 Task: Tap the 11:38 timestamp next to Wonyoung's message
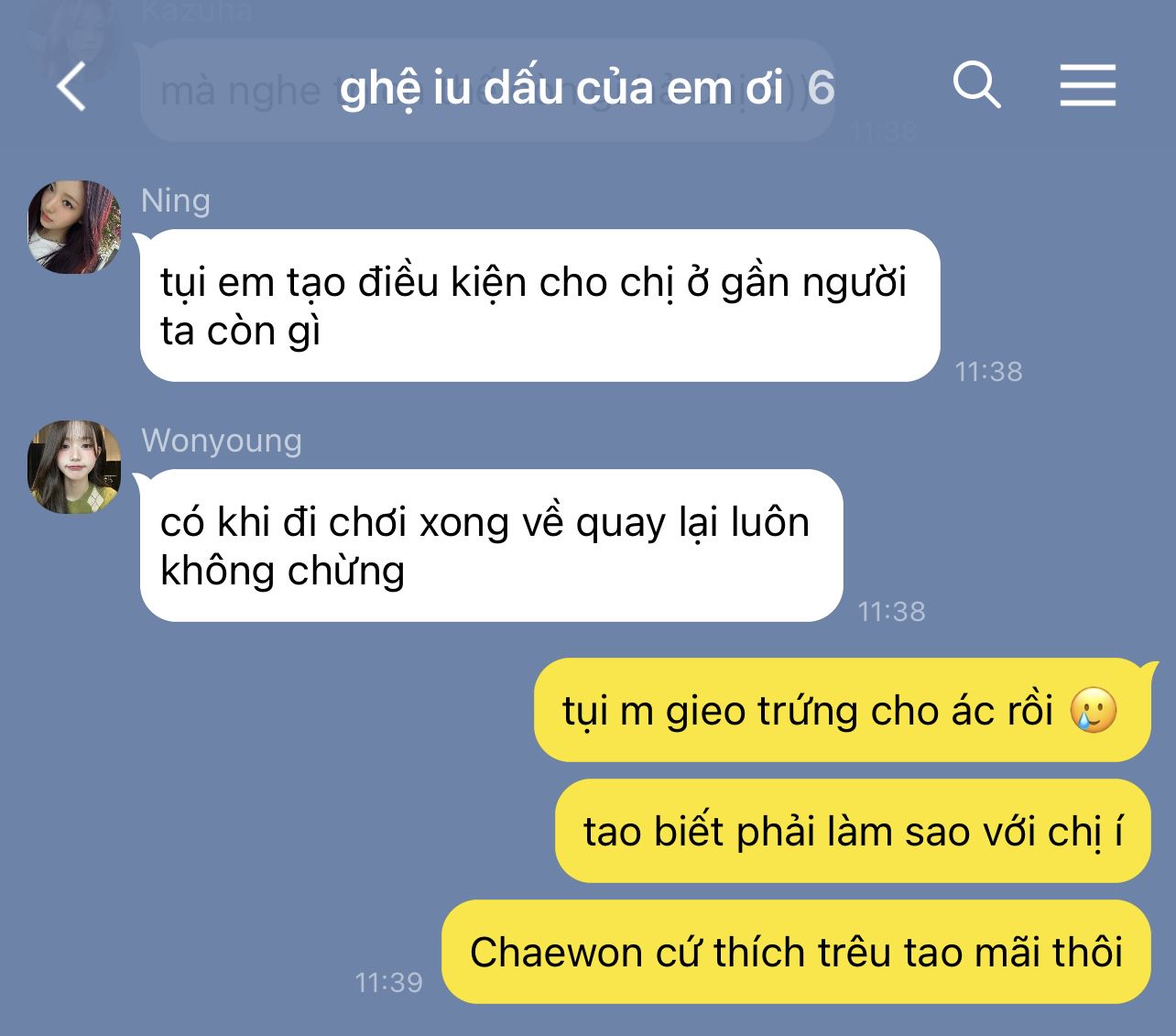892,611
